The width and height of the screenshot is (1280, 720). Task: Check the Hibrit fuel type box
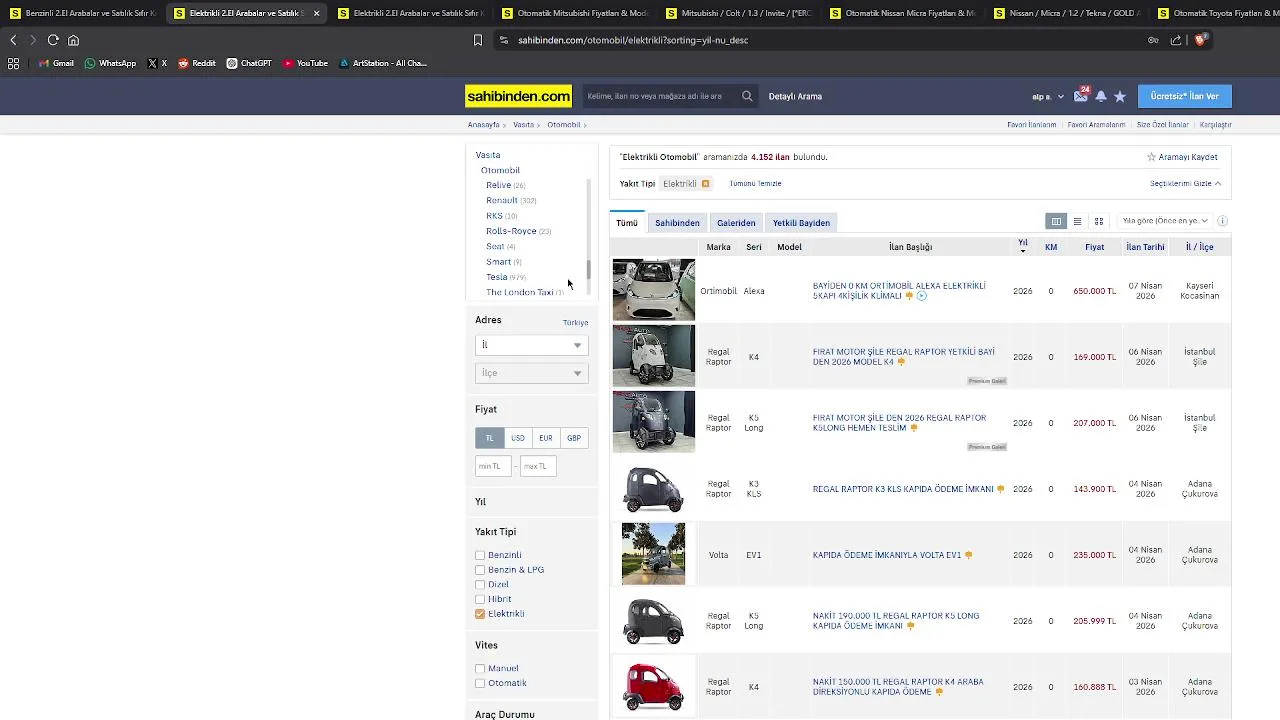coord(480,599)
